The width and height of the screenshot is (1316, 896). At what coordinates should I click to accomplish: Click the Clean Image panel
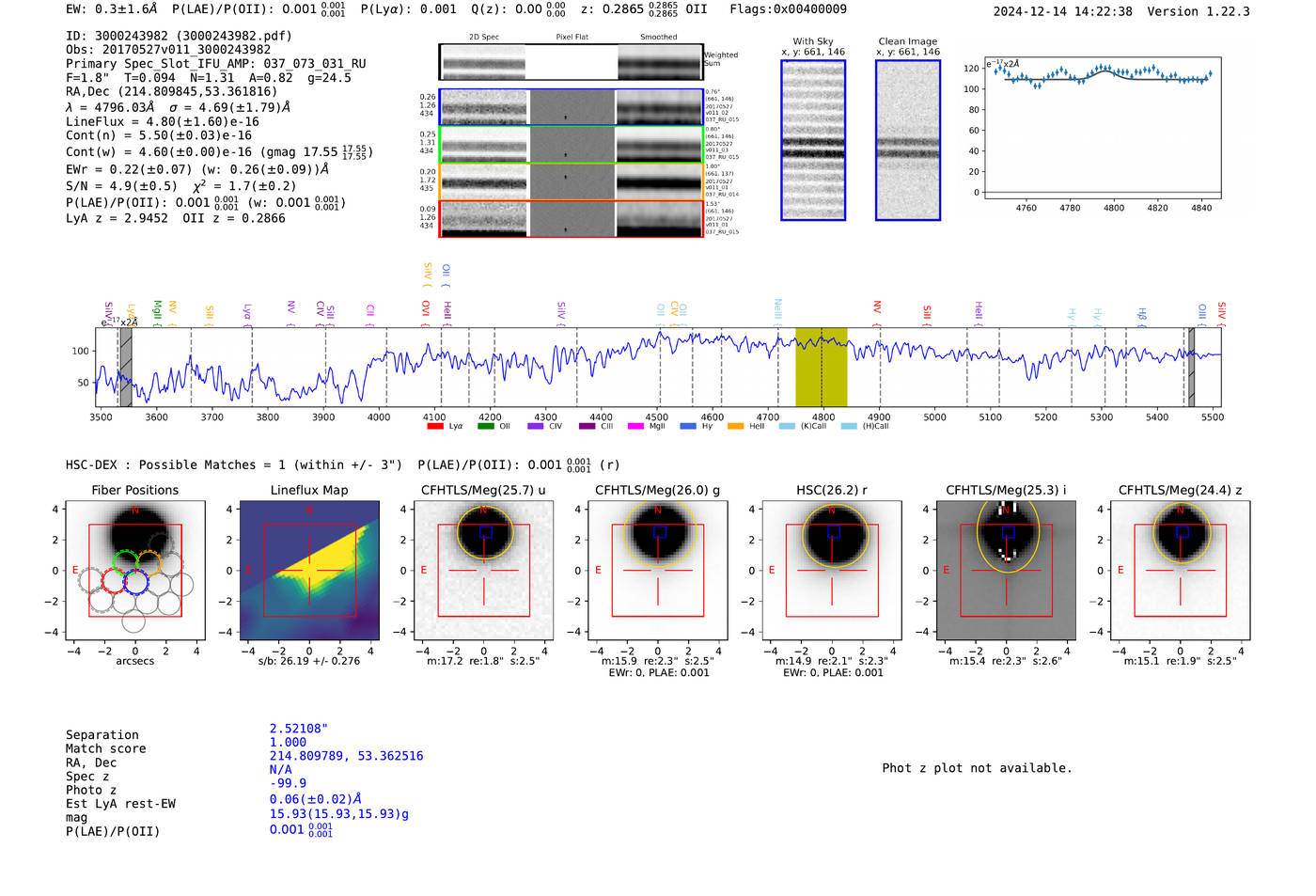pos(908,140)
